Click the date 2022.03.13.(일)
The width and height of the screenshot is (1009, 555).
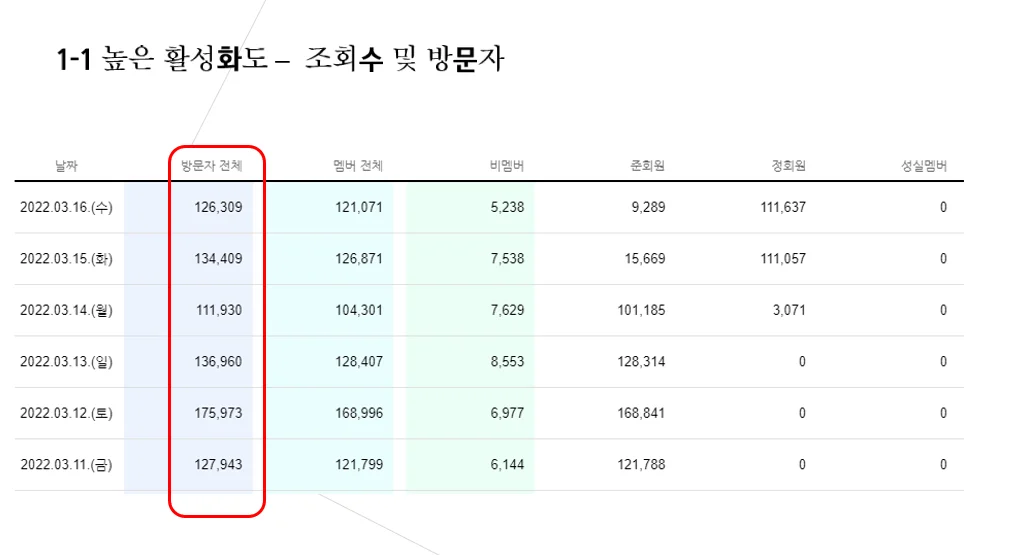[66, 362]
